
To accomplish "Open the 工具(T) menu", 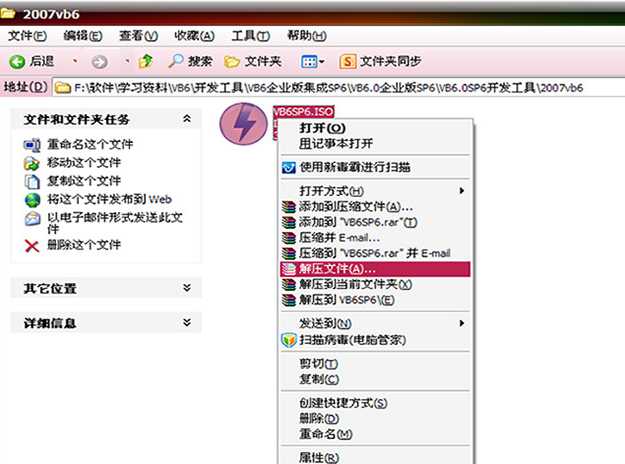I will pos(251,36).
